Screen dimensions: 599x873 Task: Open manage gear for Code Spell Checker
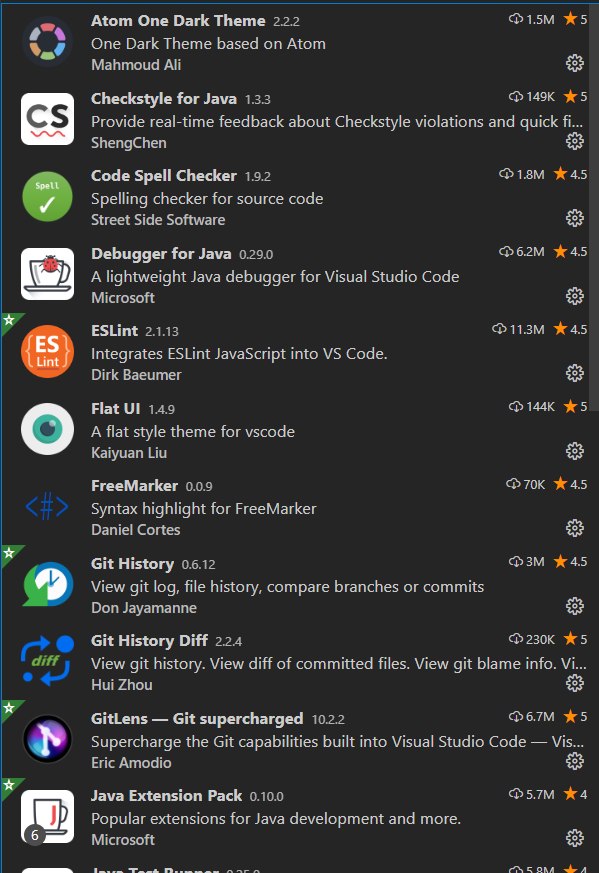click(575, 218)
